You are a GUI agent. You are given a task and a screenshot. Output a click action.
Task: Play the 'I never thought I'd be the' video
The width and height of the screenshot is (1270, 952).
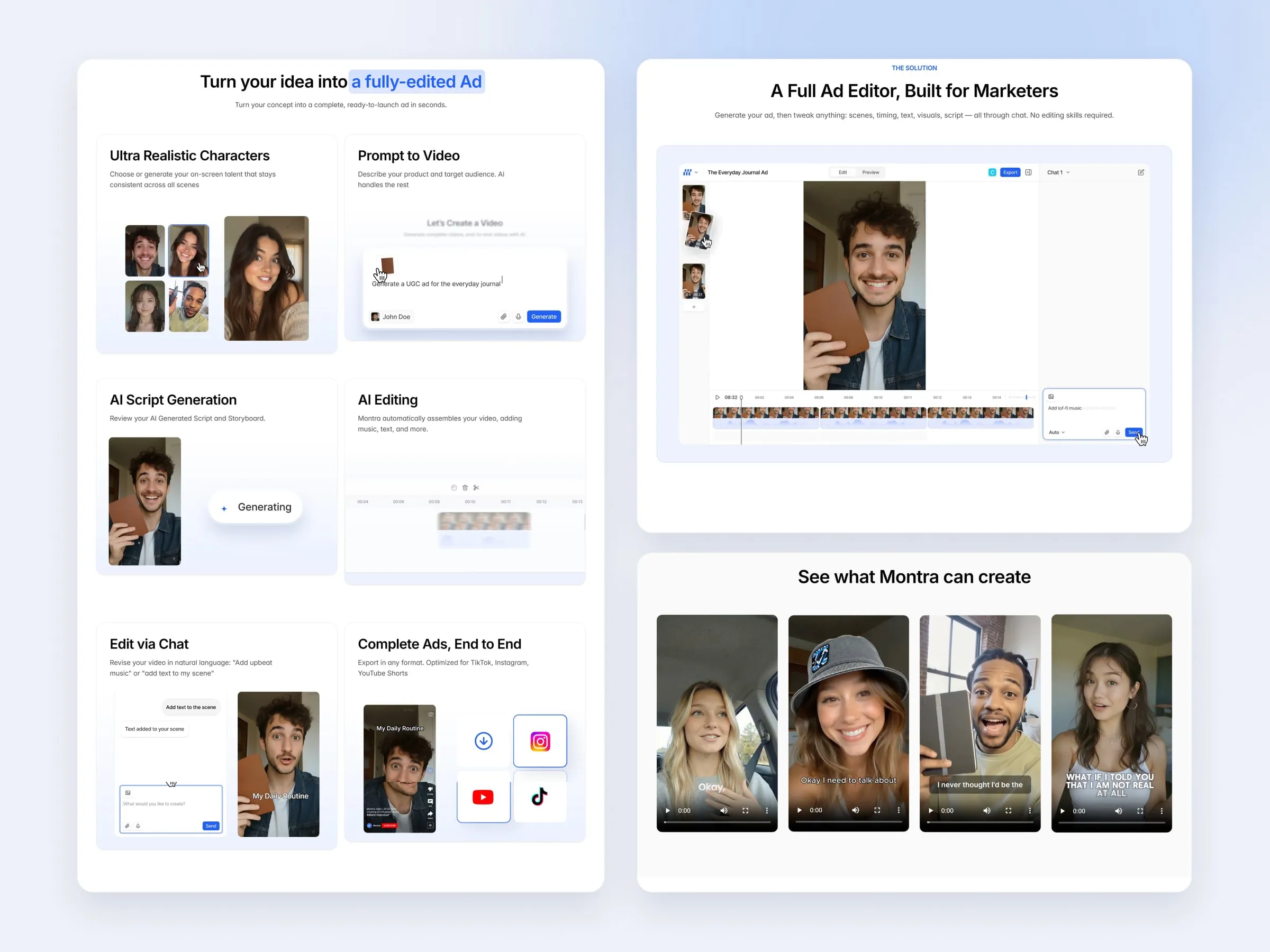pos(931,811)
